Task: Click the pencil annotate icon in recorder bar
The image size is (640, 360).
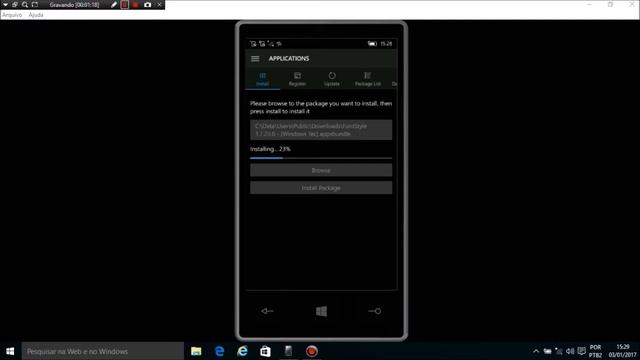Action: point(114,4)
